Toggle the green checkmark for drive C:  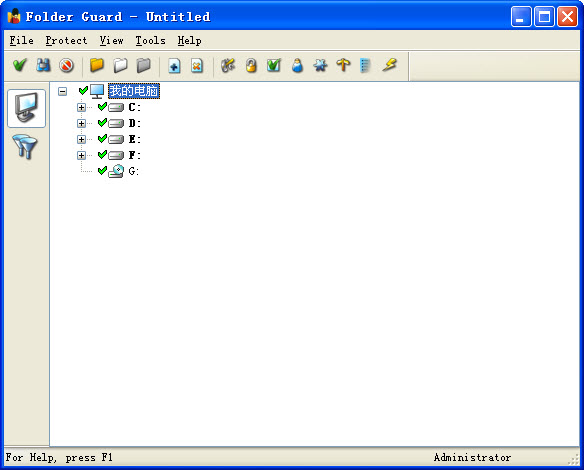[102, 107]
